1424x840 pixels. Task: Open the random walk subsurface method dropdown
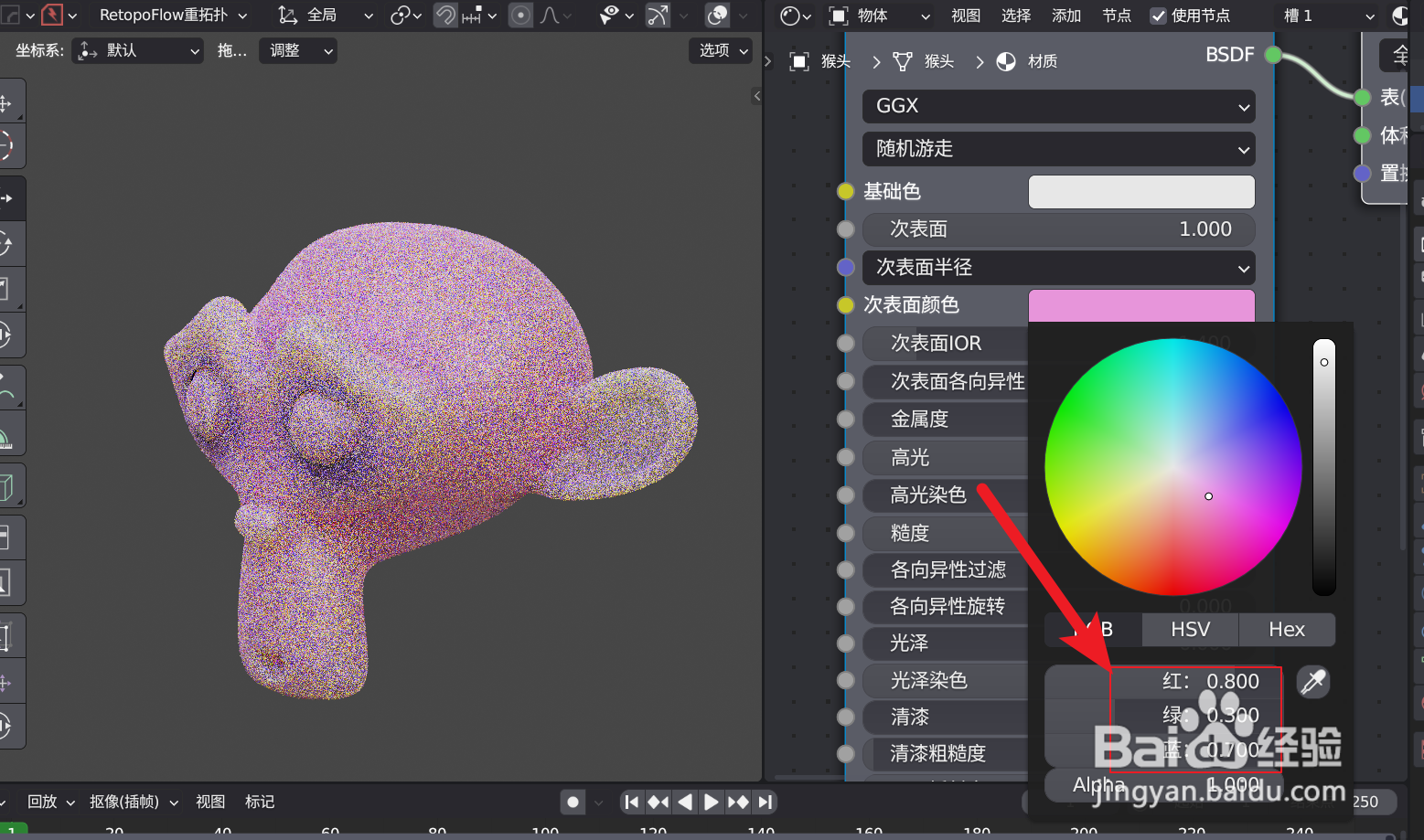pyautogui.click(x=1059, y=149)
